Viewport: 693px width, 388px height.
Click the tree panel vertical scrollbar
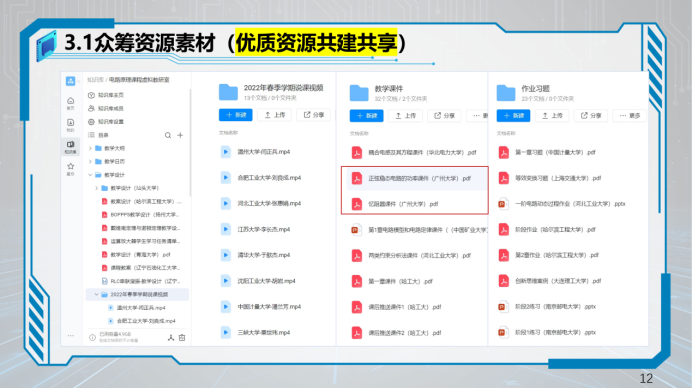click(x=190, y=142)
